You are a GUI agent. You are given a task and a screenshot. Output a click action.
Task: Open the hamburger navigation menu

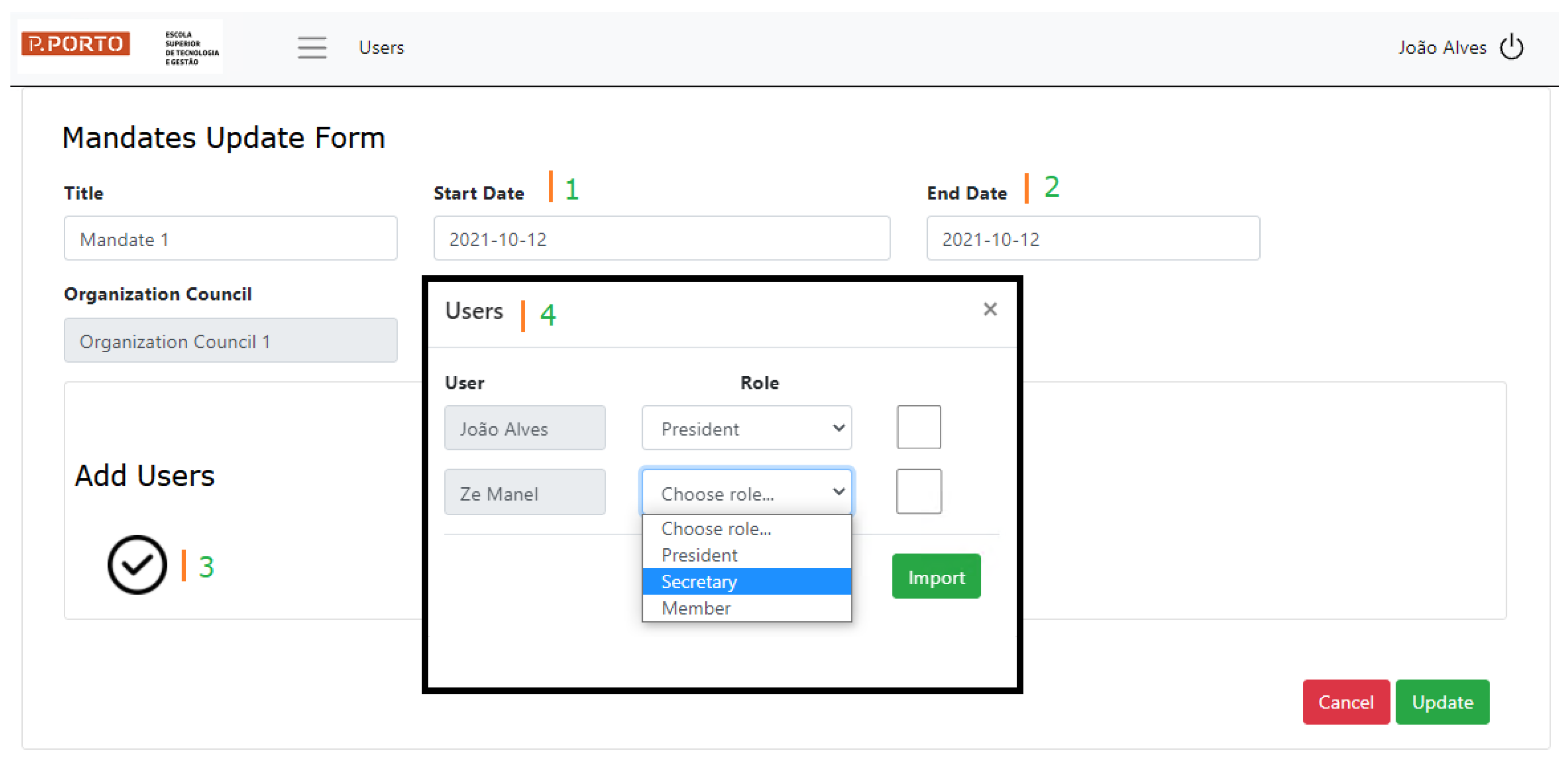[x=312, y=47]
